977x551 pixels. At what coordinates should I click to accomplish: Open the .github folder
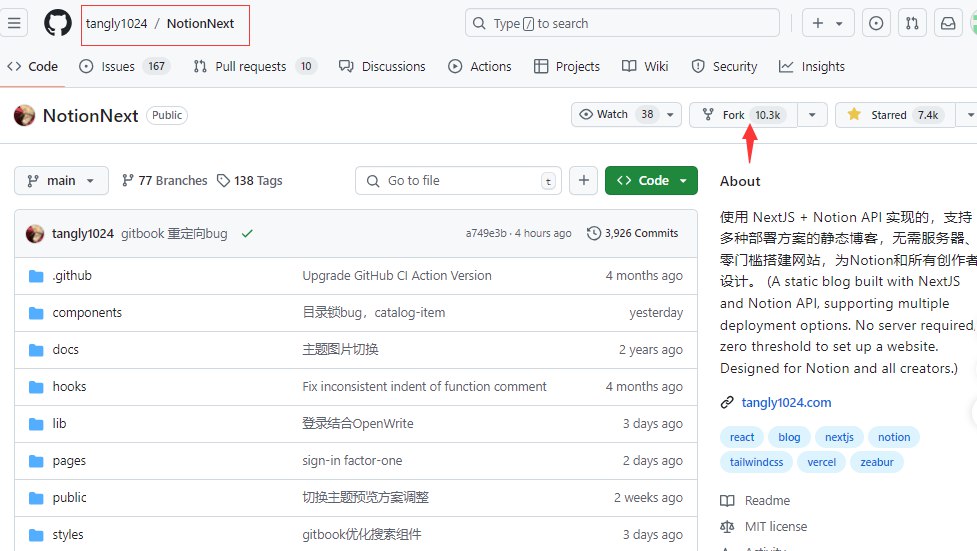[72, 276]
